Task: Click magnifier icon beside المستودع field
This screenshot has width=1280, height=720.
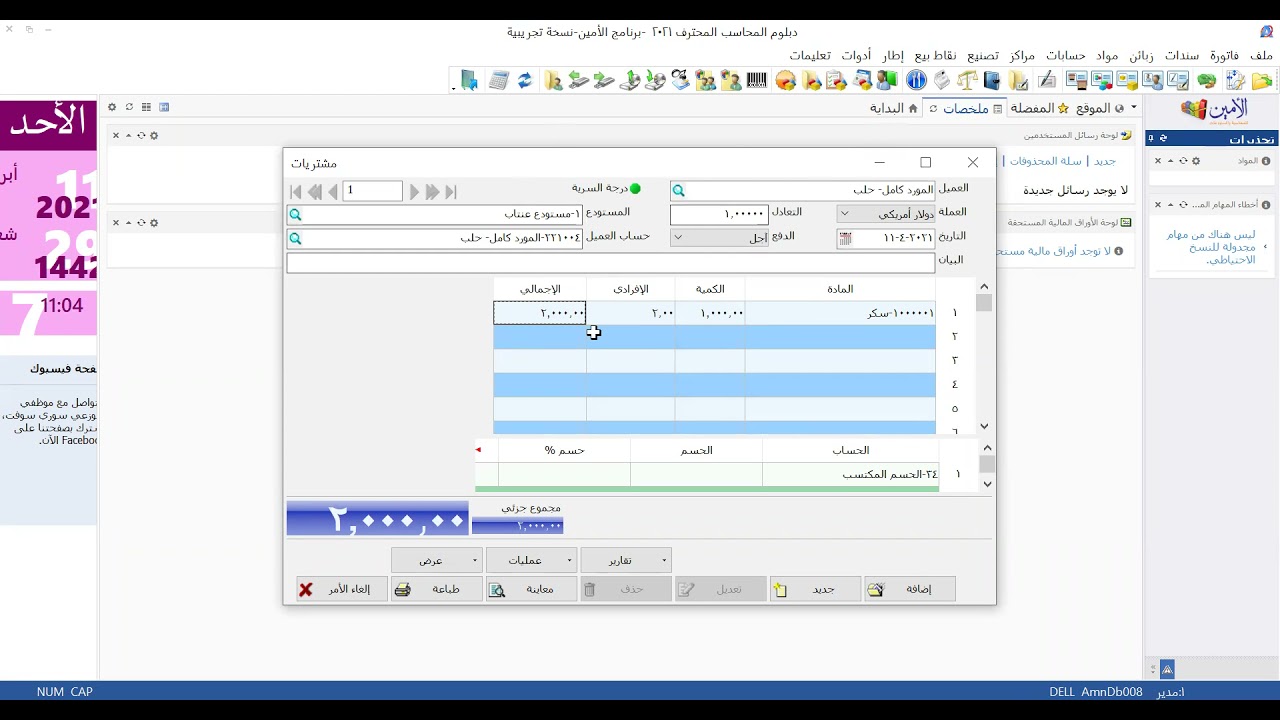Action: (x=295, y=214)
